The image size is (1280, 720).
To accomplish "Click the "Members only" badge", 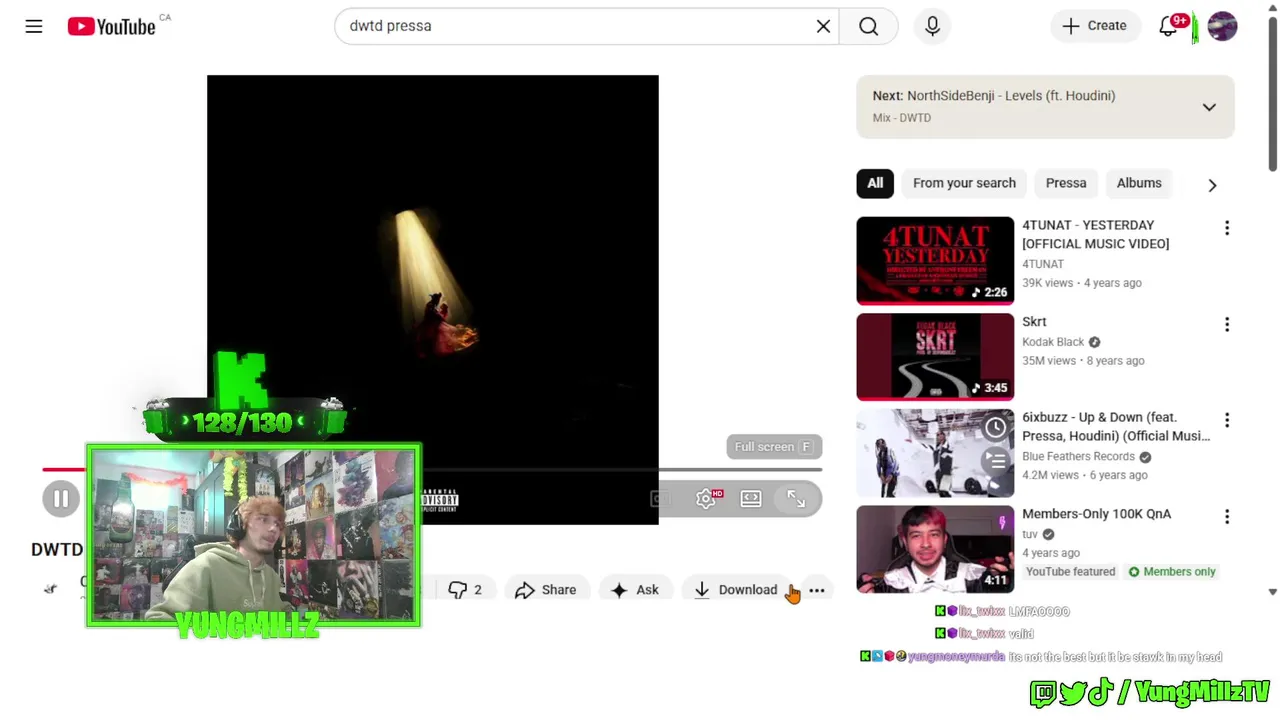I will (x=1172, y=572).
